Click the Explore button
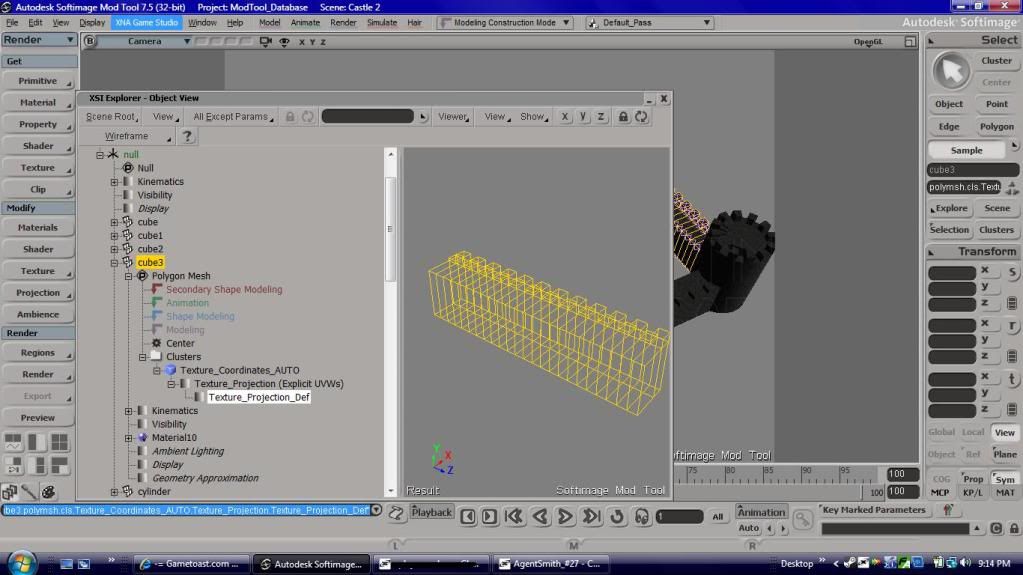1023x575 pixels. click(x=949, y=208)
